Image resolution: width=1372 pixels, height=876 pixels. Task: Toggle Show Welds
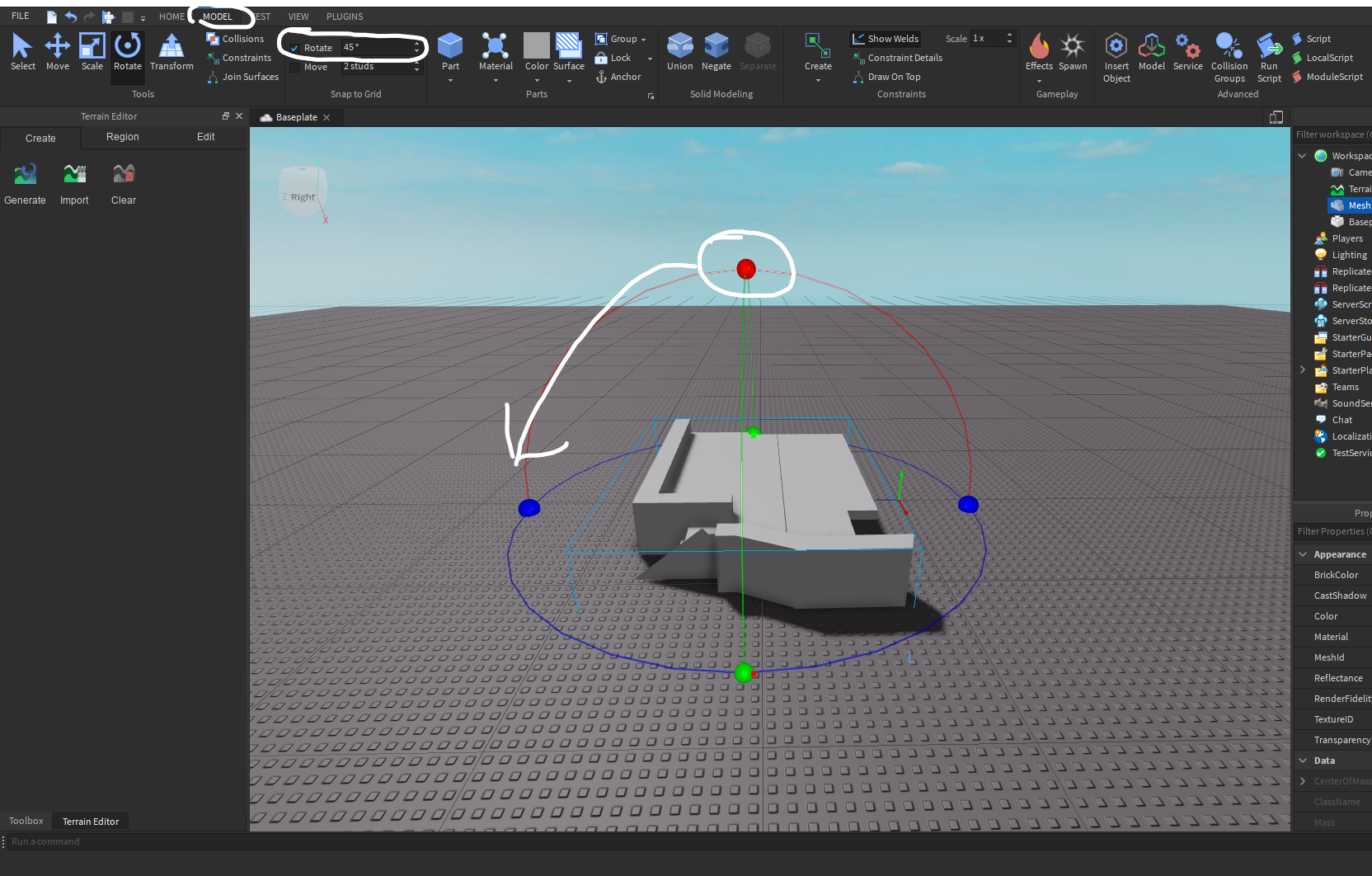(885, 39)
